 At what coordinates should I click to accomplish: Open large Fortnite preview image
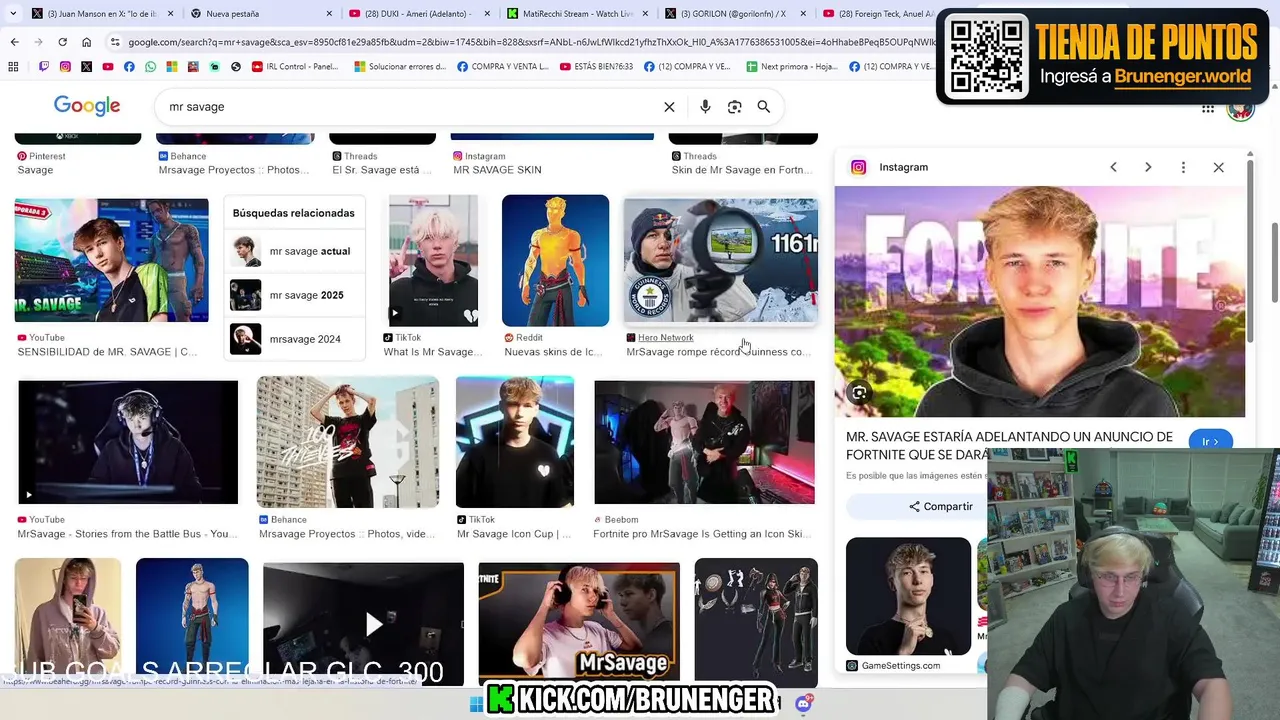pyautogui.click(x=1040, y=302)
